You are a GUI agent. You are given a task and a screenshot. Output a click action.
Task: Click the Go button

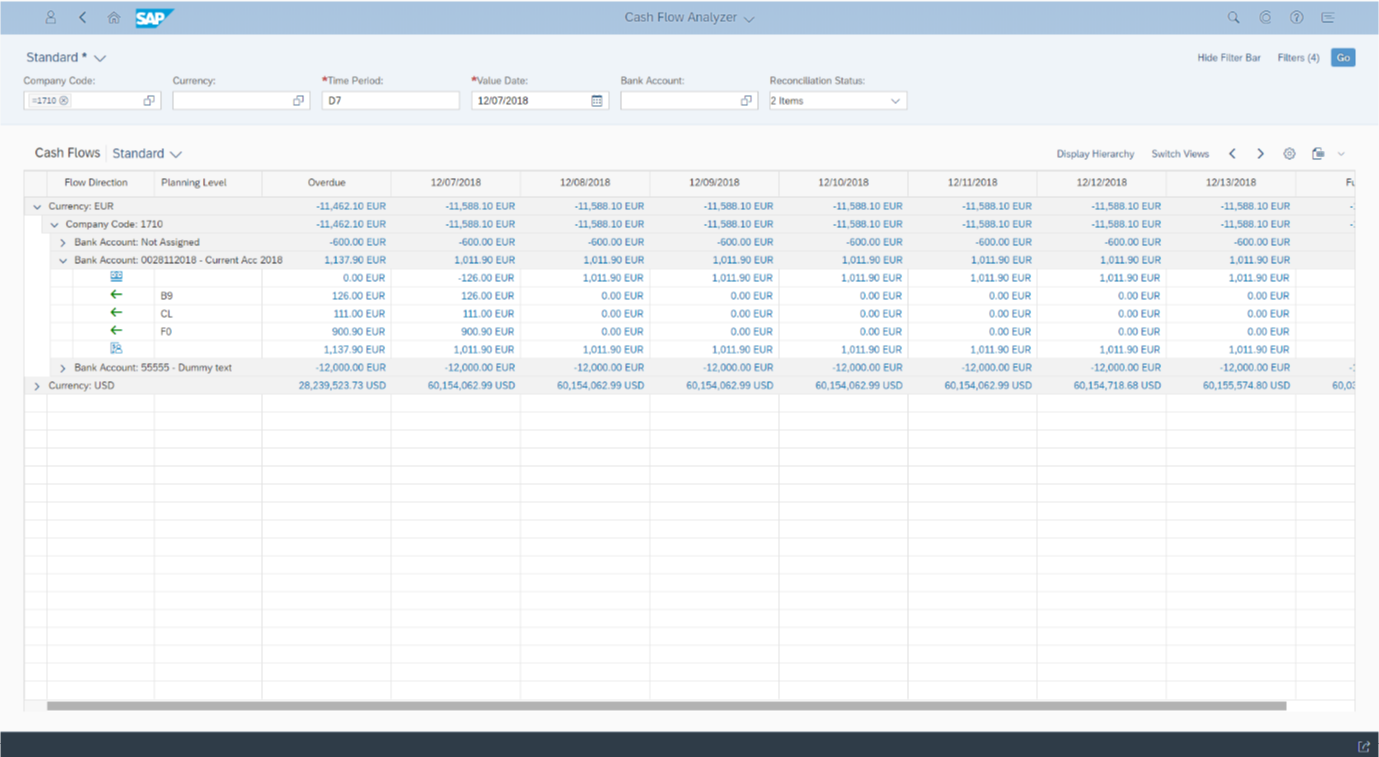pyautogui.click(x=1343, y=58)
